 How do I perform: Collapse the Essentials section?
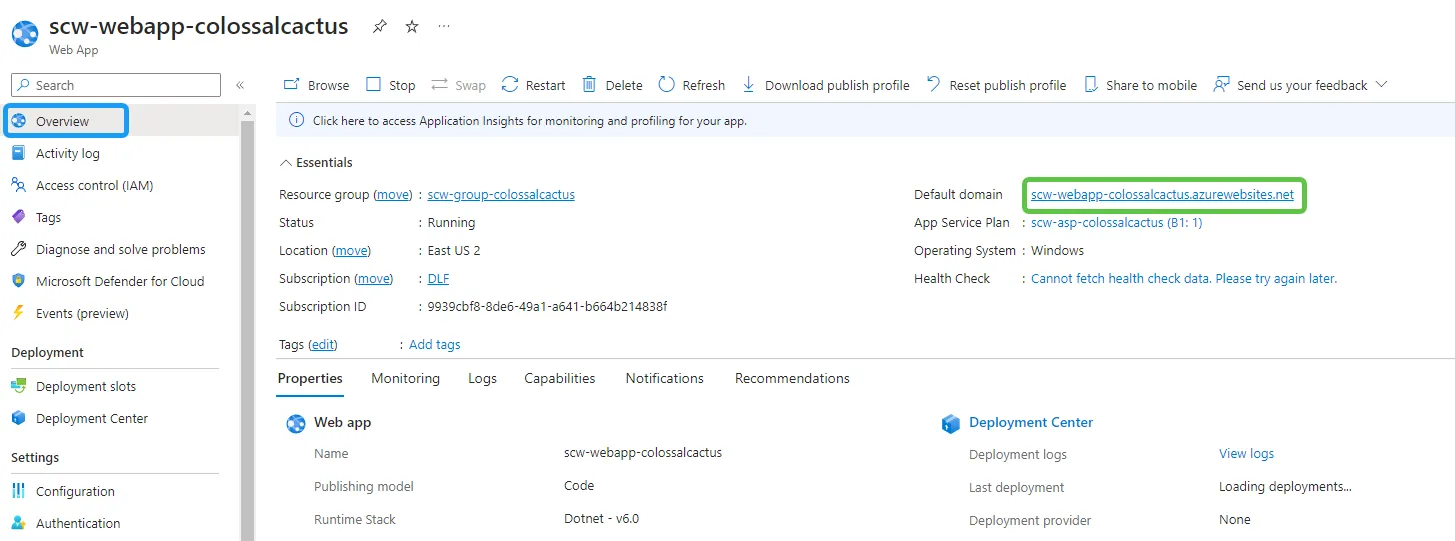[x=286, y=162]
